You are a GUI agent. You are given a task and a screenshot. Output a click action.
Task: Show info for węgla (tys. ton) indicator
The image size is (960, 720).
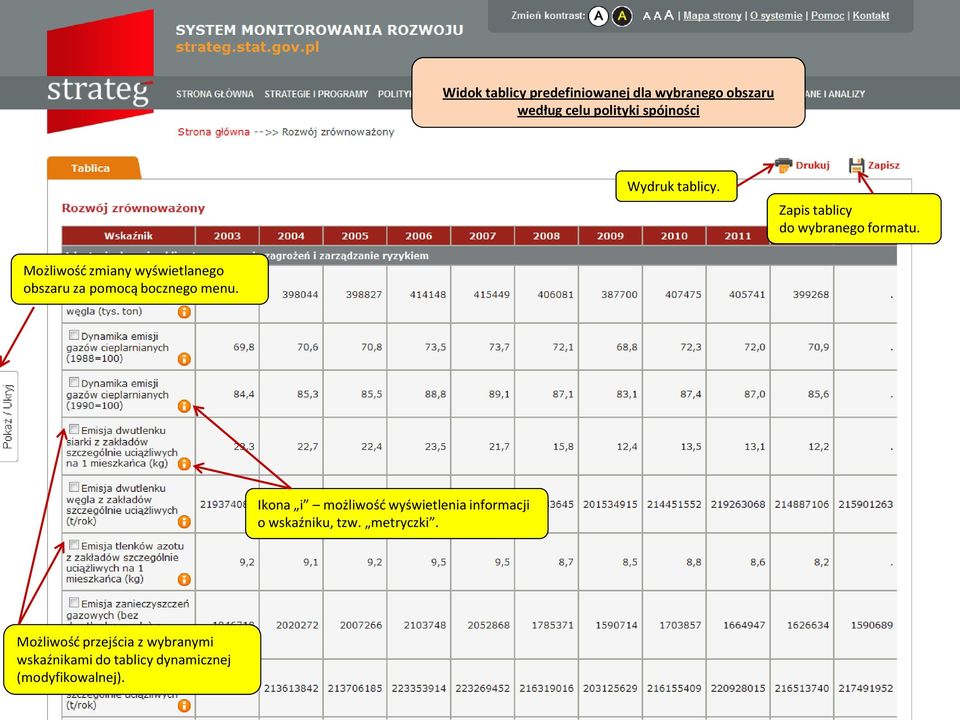(184, 312)
